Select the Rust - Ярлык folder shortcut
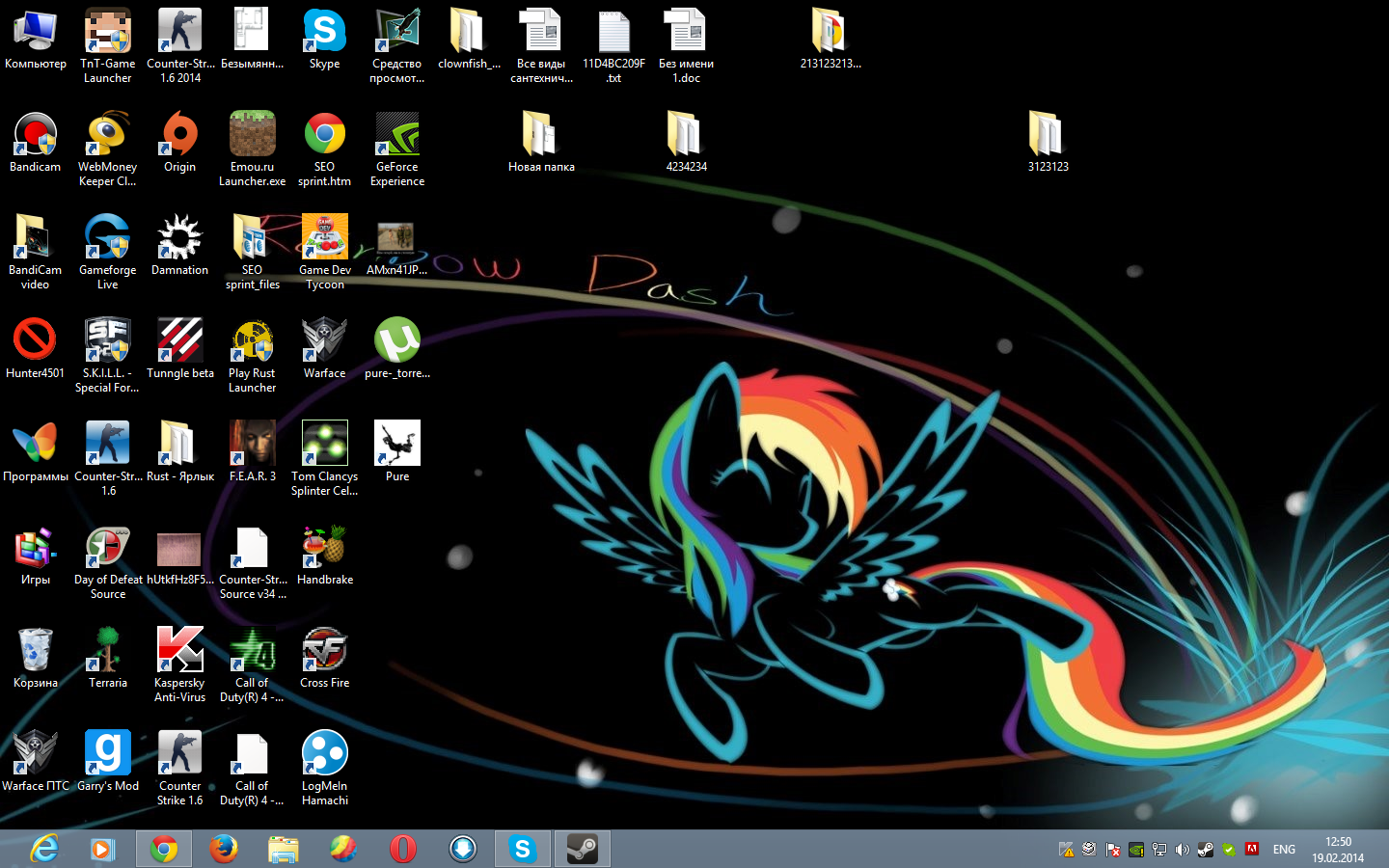The width and height of the screenshot is (1389, 868). coord(180,452)
